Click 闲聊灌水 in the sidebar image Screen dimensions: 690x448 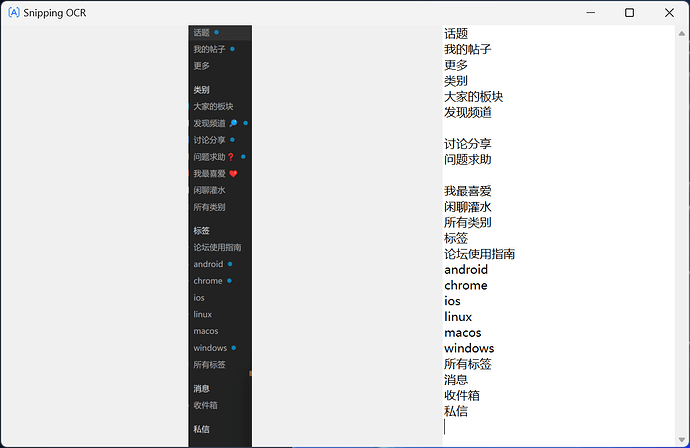click(209, 190)
